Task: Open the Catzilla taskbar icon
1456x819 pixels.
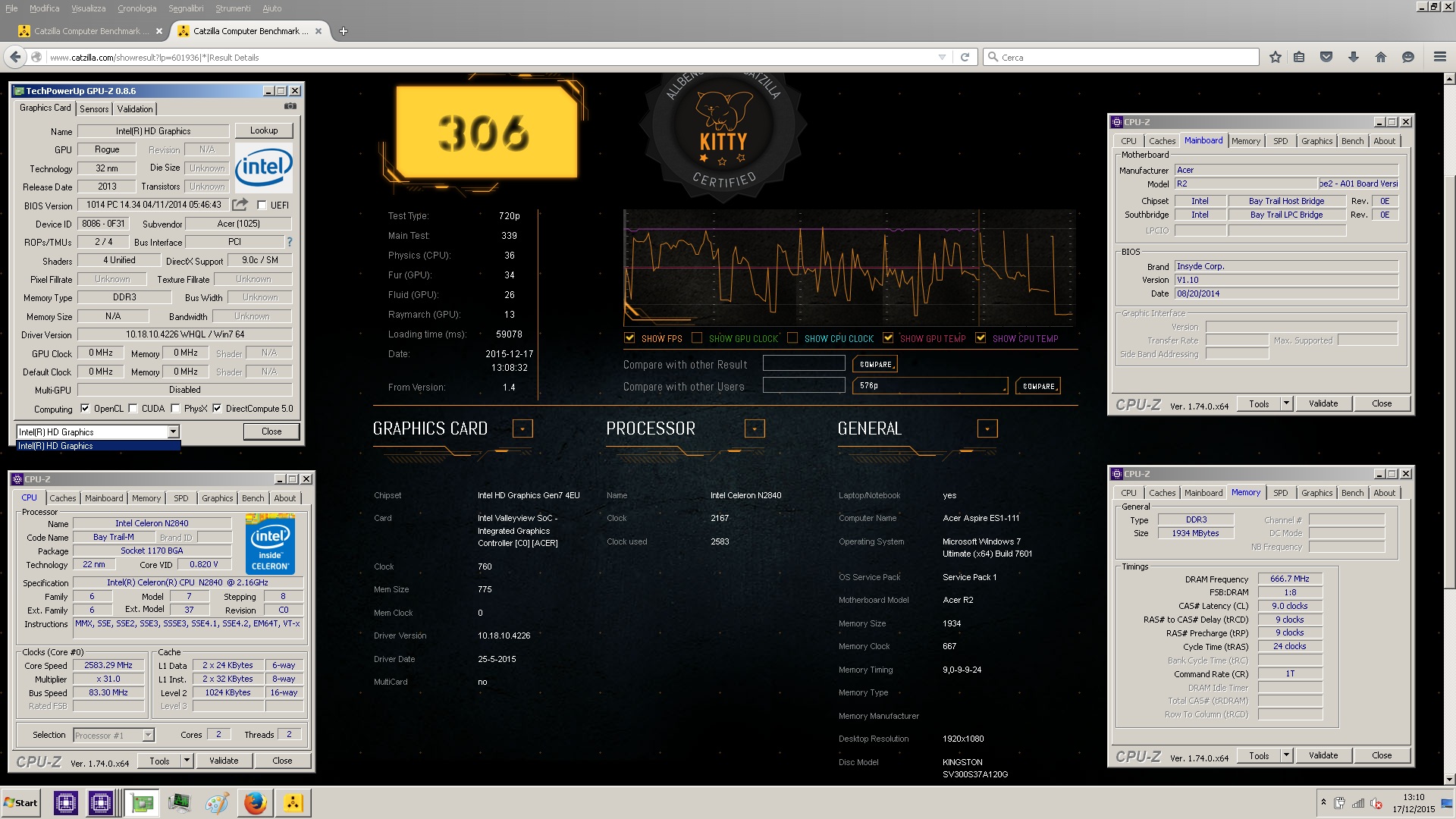Action: pyautogui.click(x=293, y=802)
